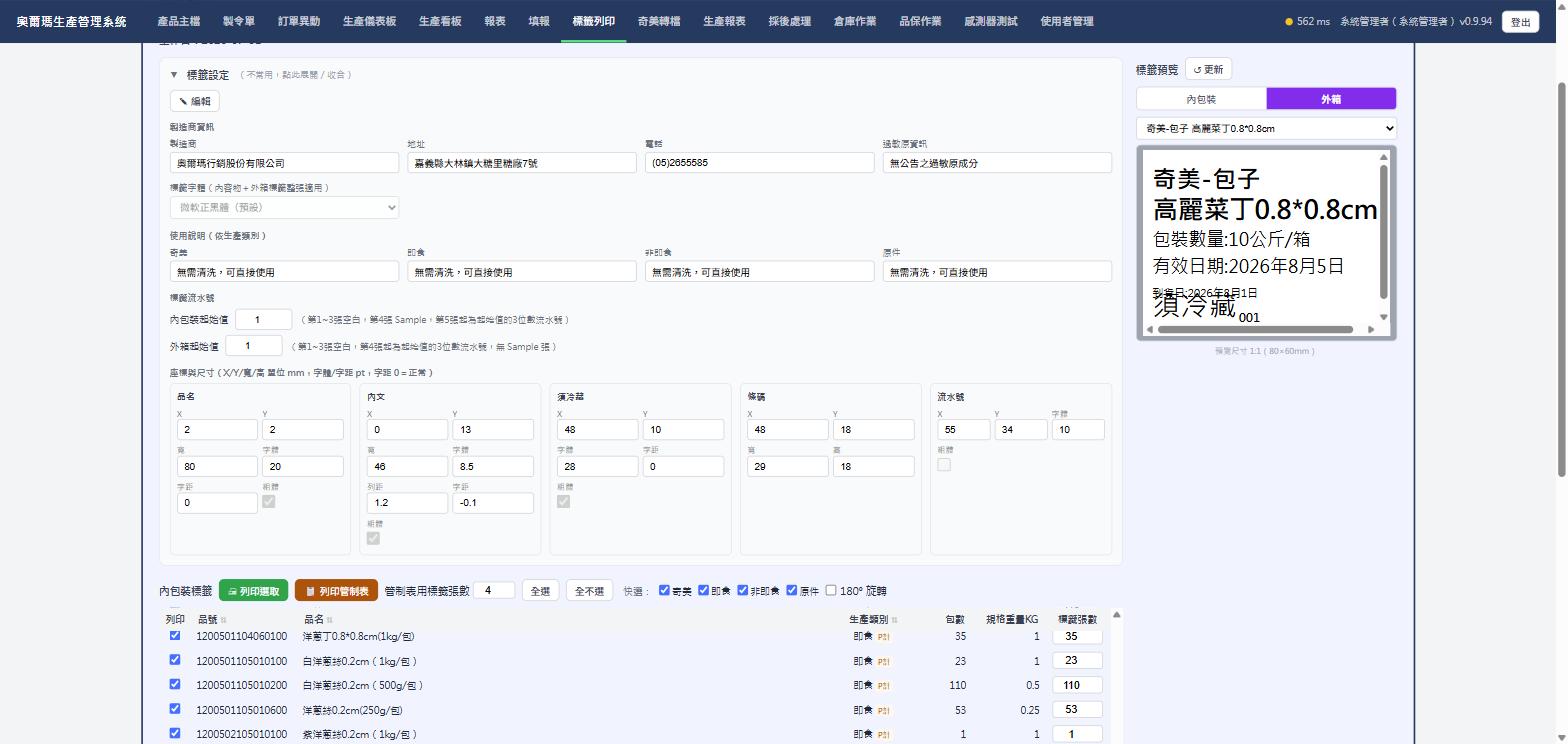Click 全選 select-all button
Screen dimensions: 1568x744
(x=540, y=591)
